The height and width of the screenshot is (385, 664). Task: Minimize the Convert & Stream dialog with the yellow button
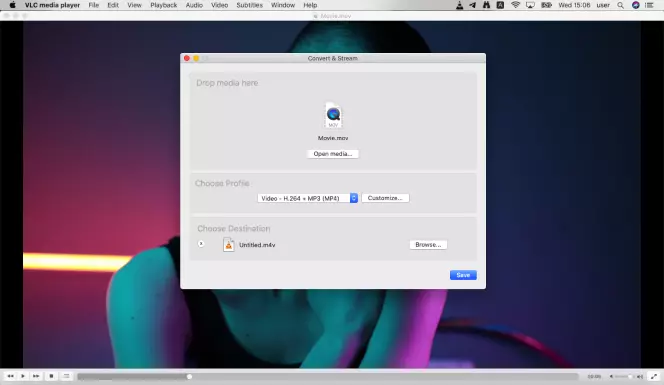tap(196, 58)
